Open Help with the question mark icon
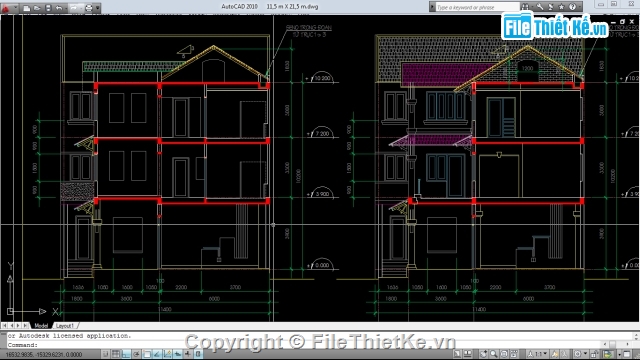 click(572, 7)
